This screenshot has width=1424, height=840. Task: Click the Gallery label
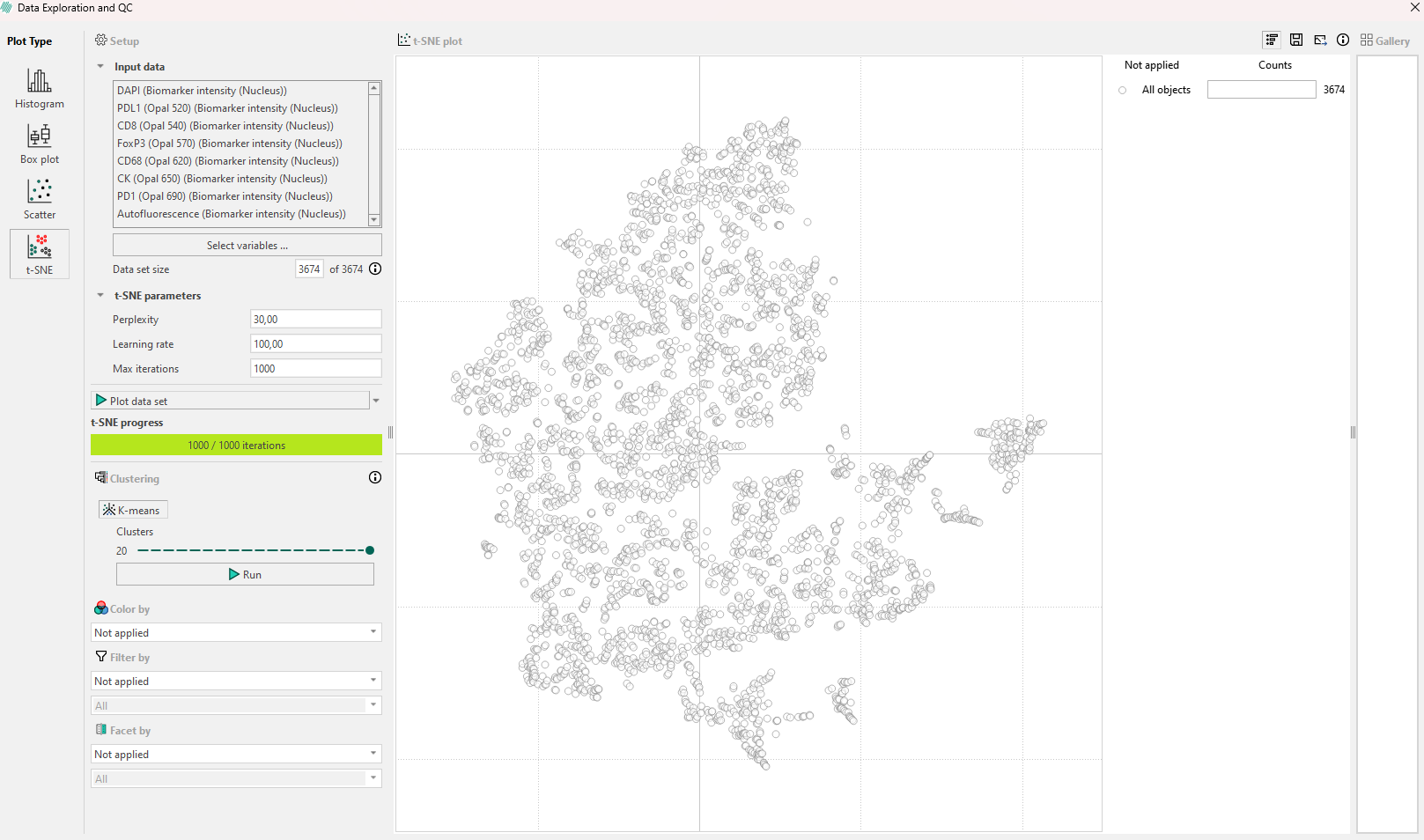pyautogui.click(x=1392, y=41)
